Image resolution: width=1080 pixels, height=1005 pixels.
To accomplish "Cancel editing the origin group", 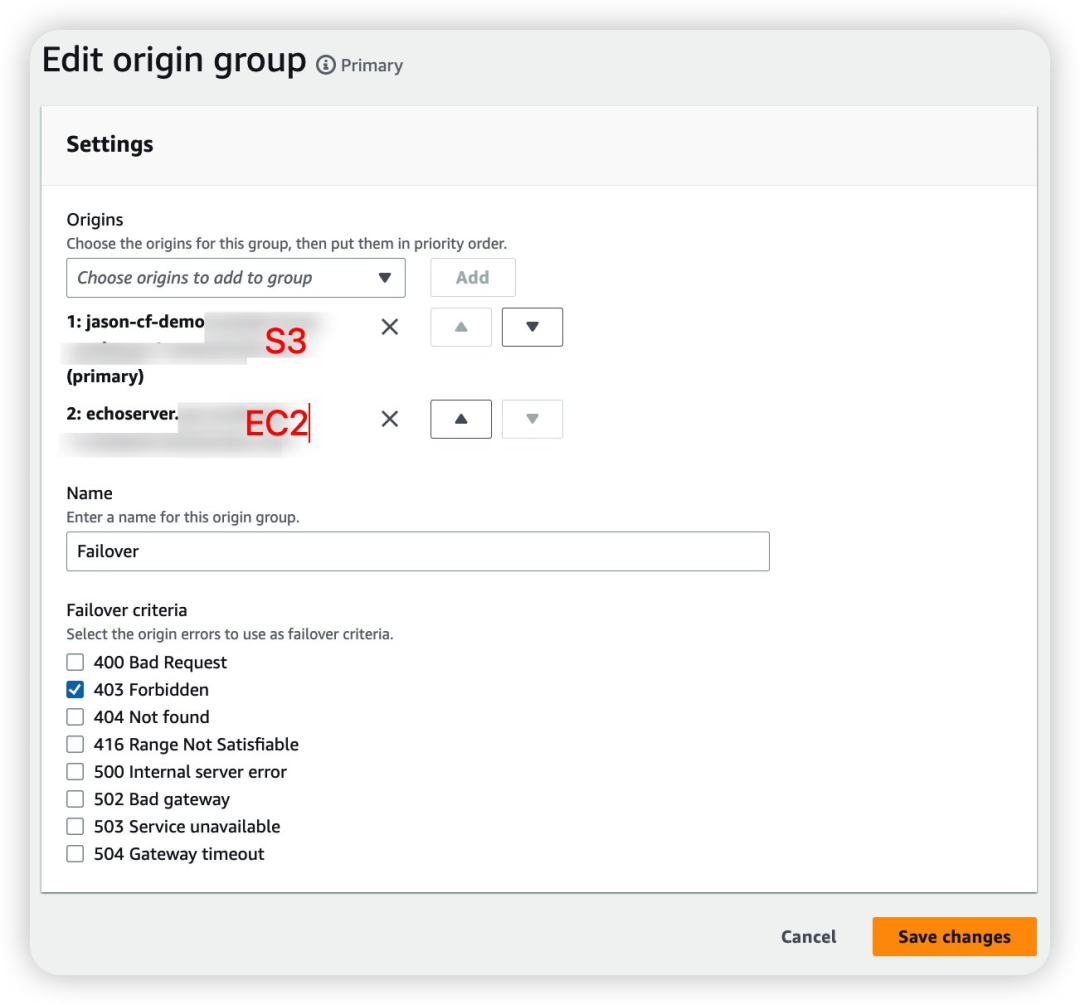I will [x=809, y=937].
